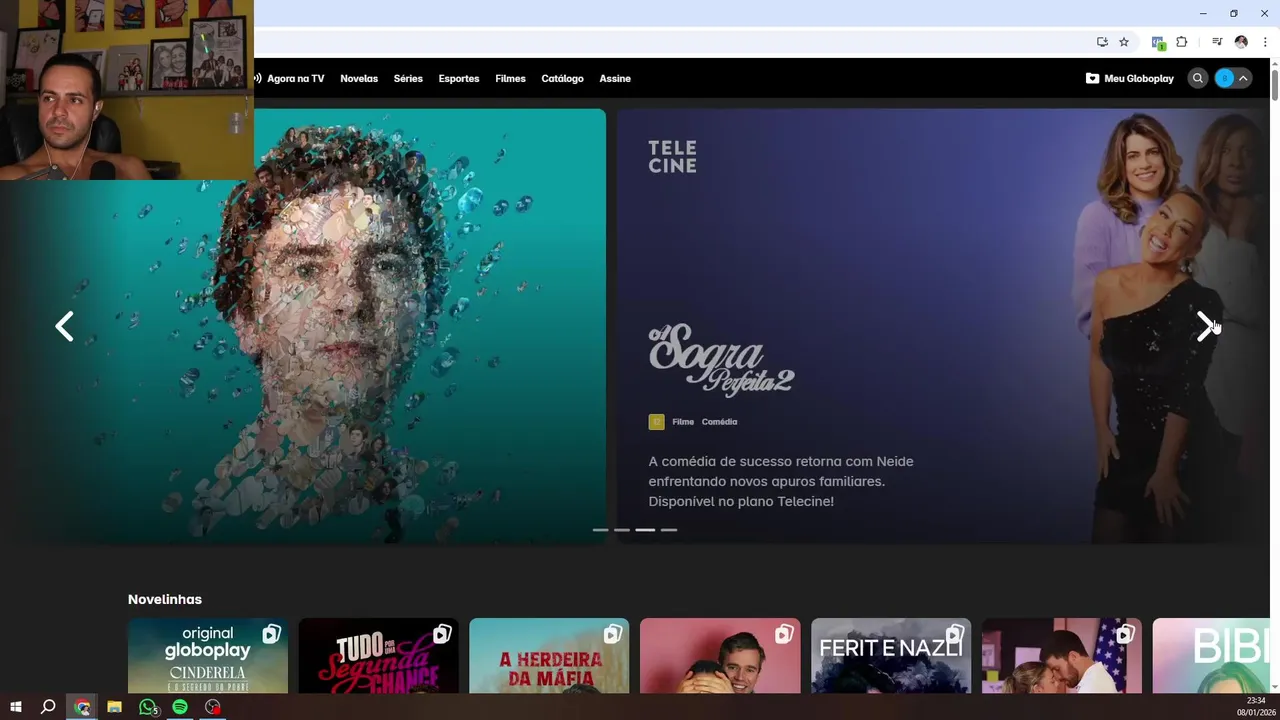Open the Chrome extensions puzzle icon
The height and width of the screenshot is (720, 1280).
[x=1181, y=42]
